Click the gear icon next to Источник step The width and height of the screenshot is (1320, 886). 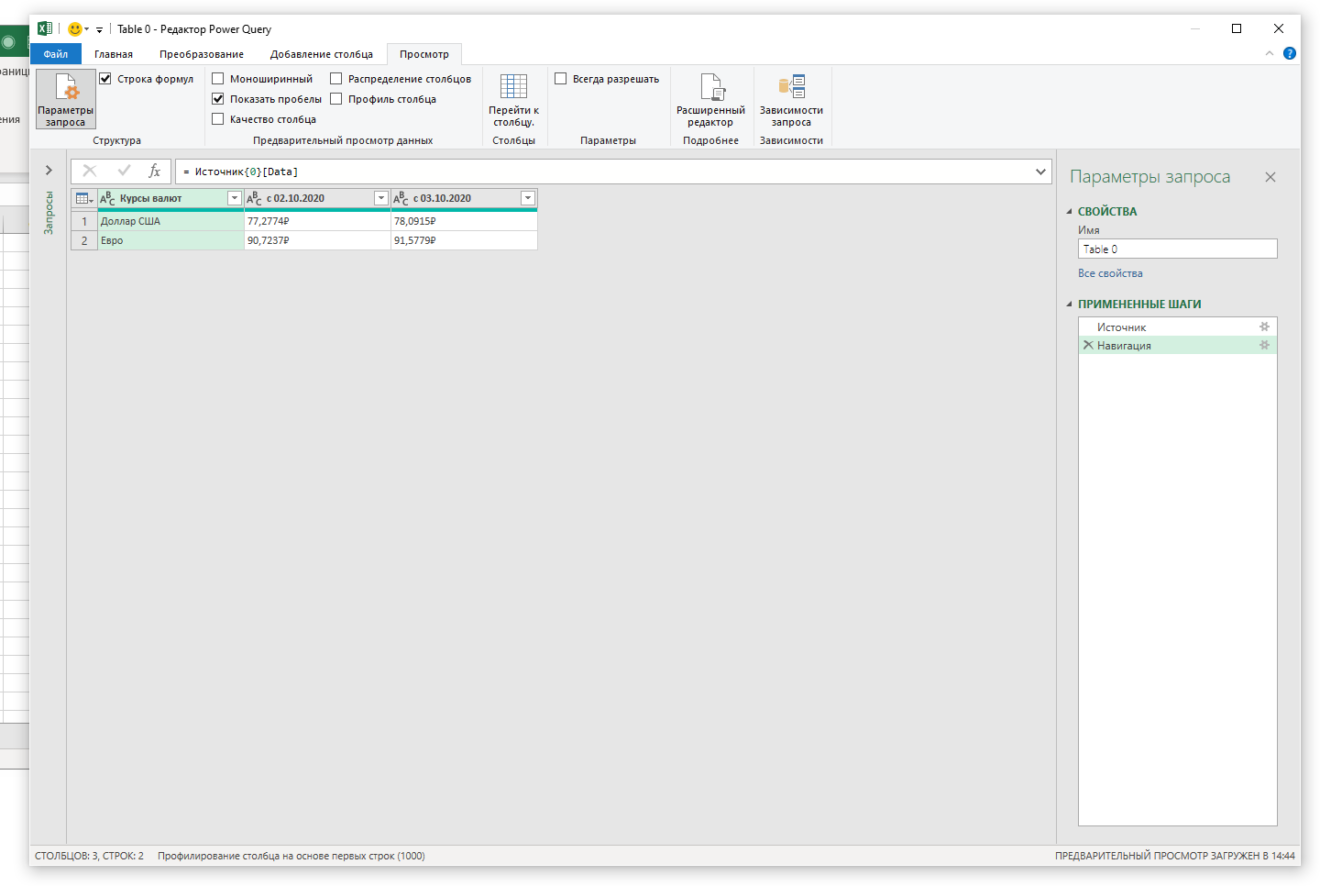pyautogui.click(x=1264, y=327)
